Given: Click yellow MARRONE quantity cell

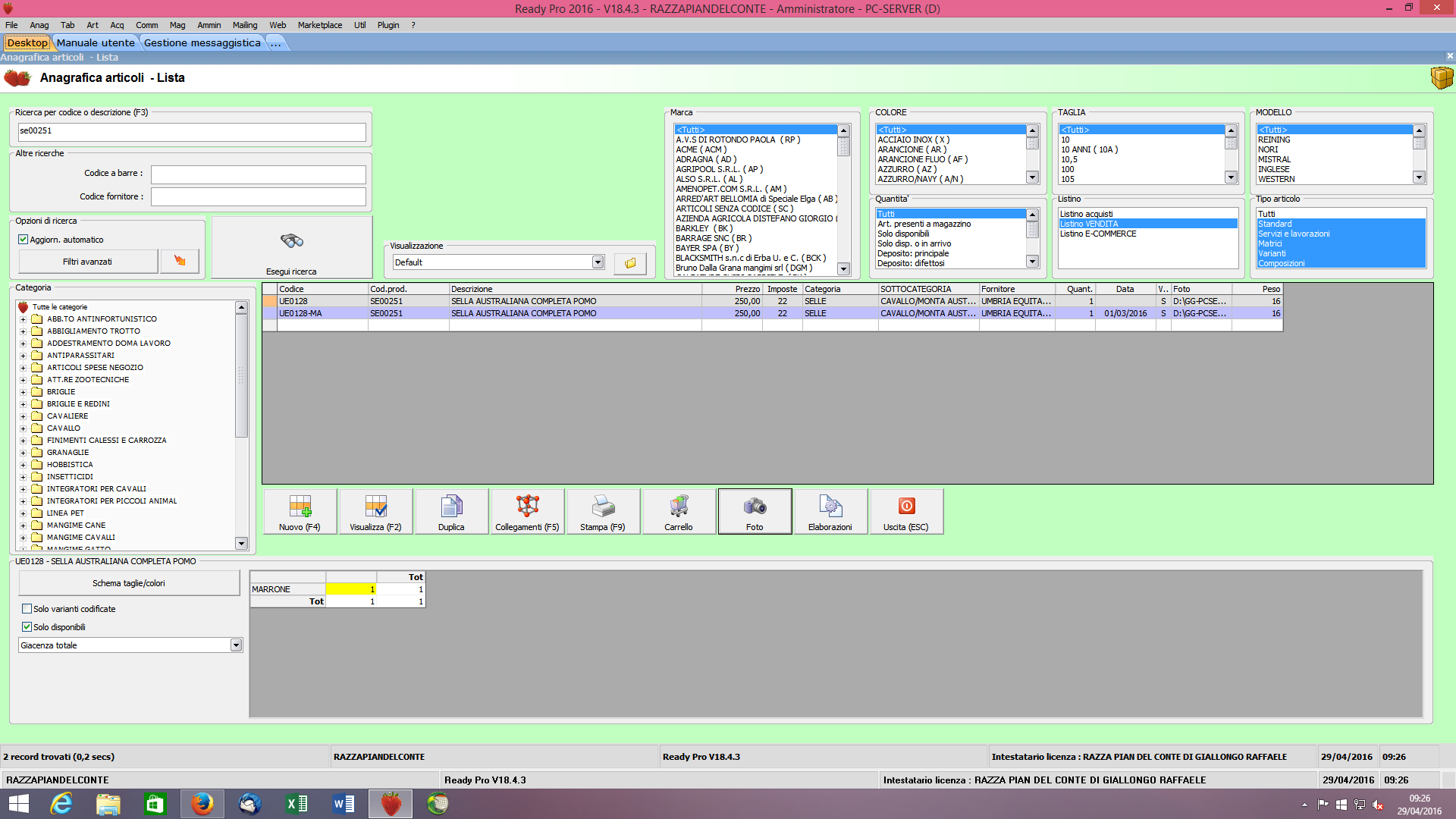Looking at the screenshot, I should click(351, 589).
